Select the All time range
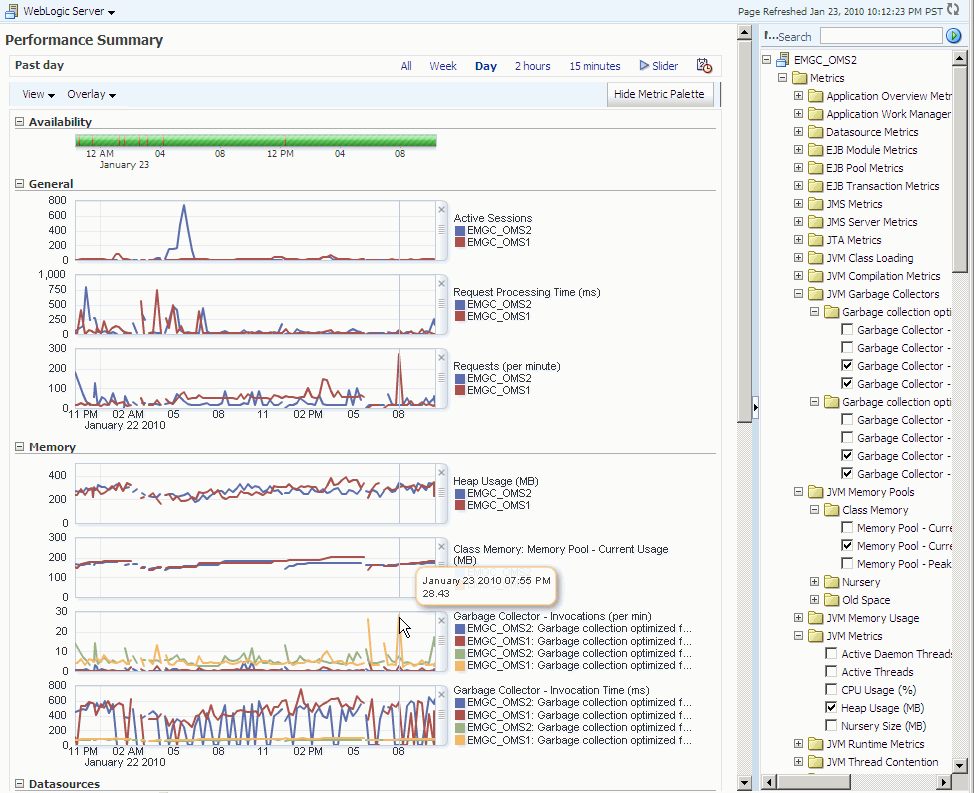The width and height of the screenshot is (974, 793). pyautogui.click(x=406, y=66)
